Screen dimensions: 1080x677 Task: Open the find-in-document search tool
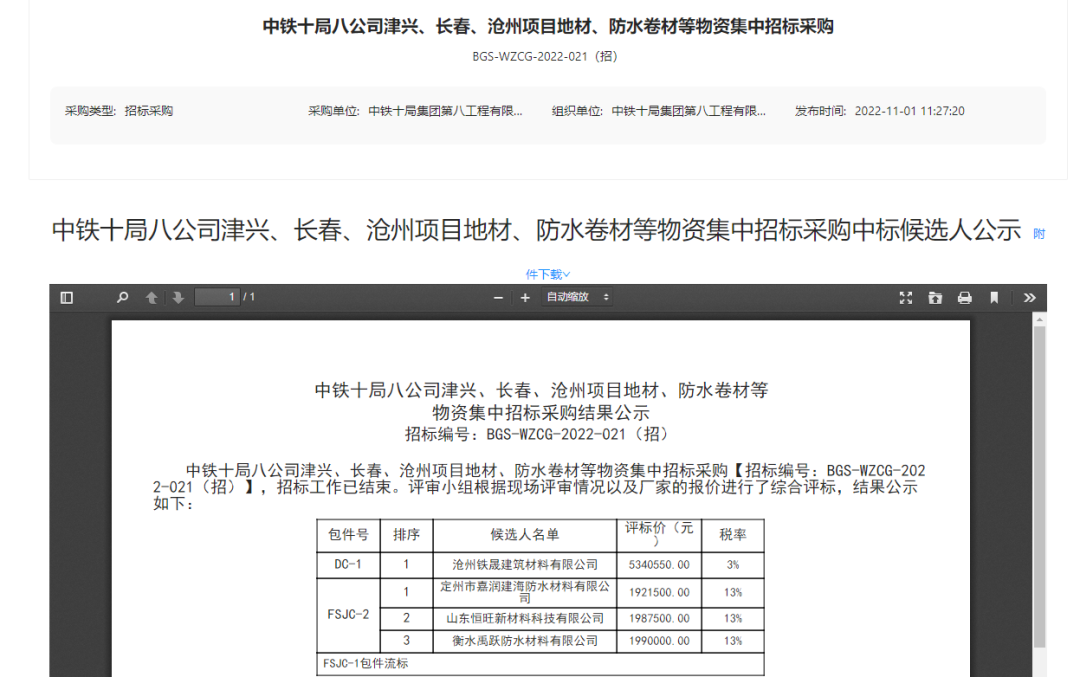123,297
